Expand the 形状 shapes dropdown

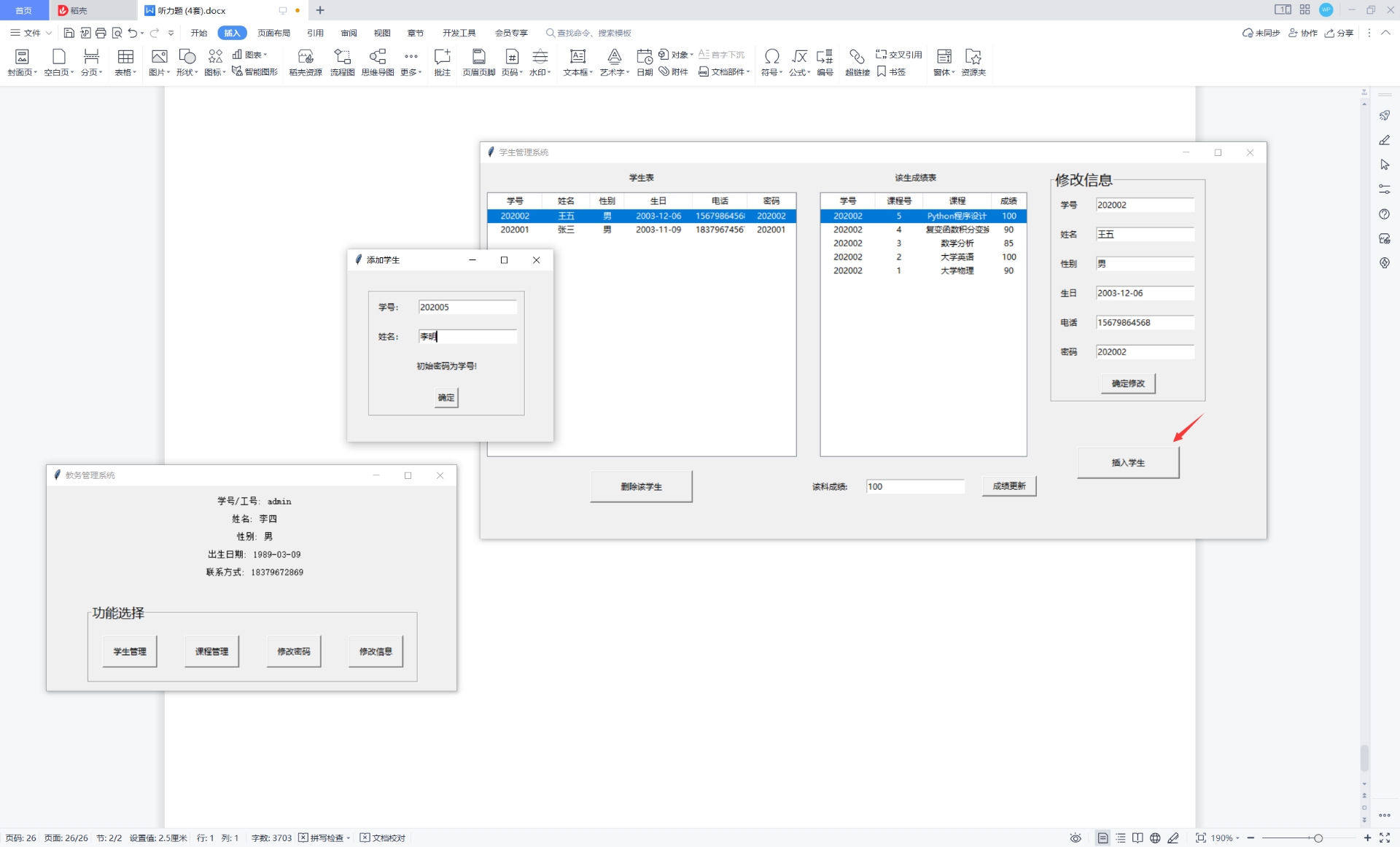pyautogui.click(x=187, y=71)
